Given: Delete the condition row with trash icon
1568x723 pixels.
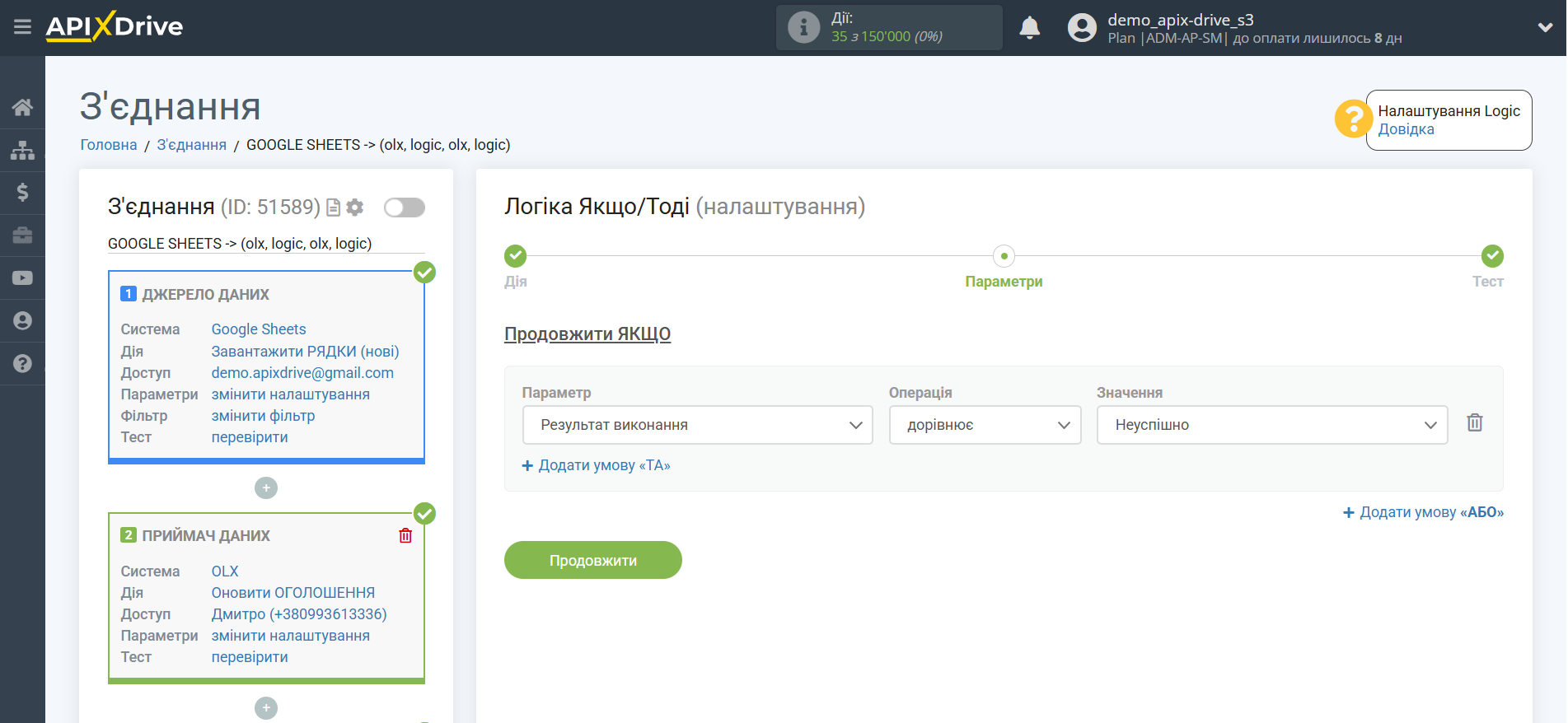Looking at the screenshot, I should pos(1474,423).
